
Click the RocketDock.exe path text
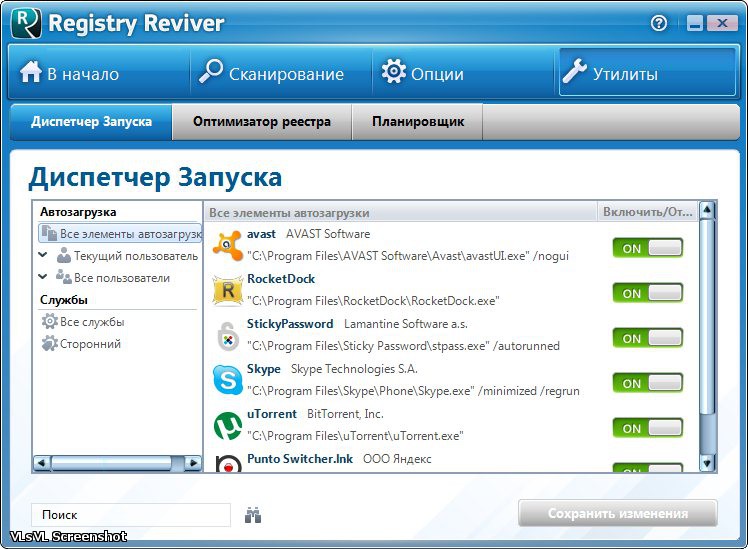373,301
